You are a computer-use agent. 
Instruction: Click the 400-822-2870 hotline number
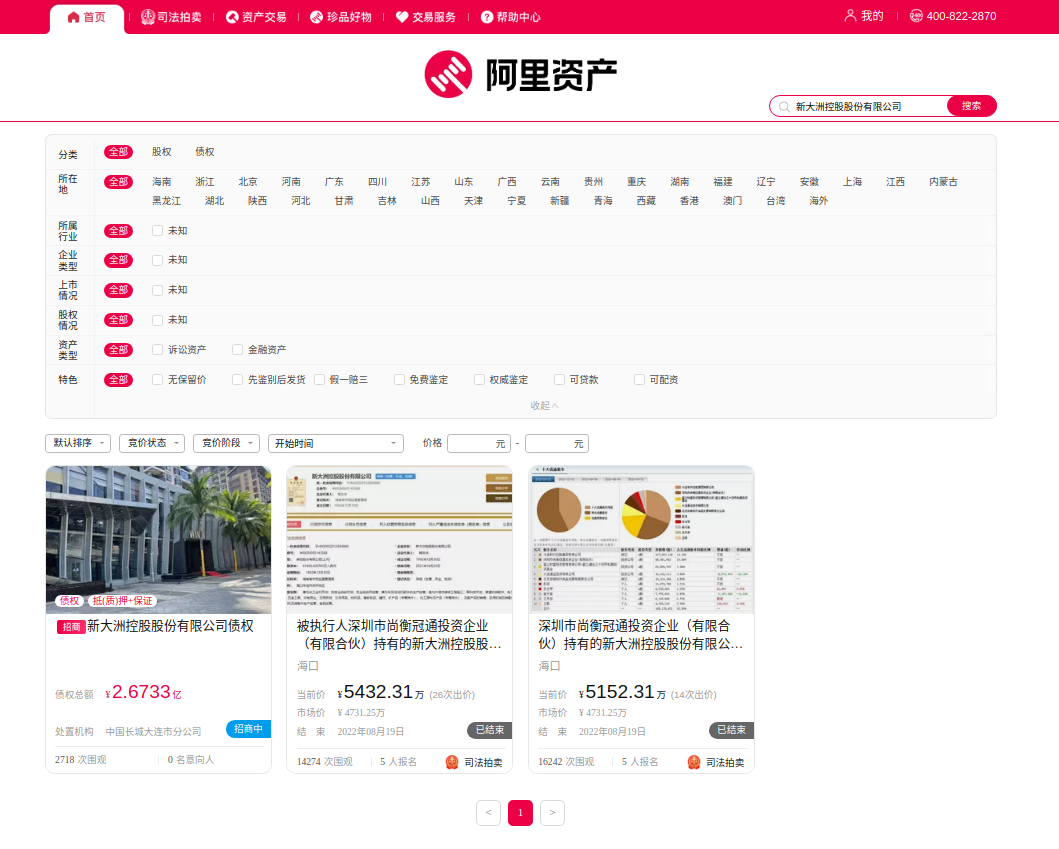tap(961, 16)
